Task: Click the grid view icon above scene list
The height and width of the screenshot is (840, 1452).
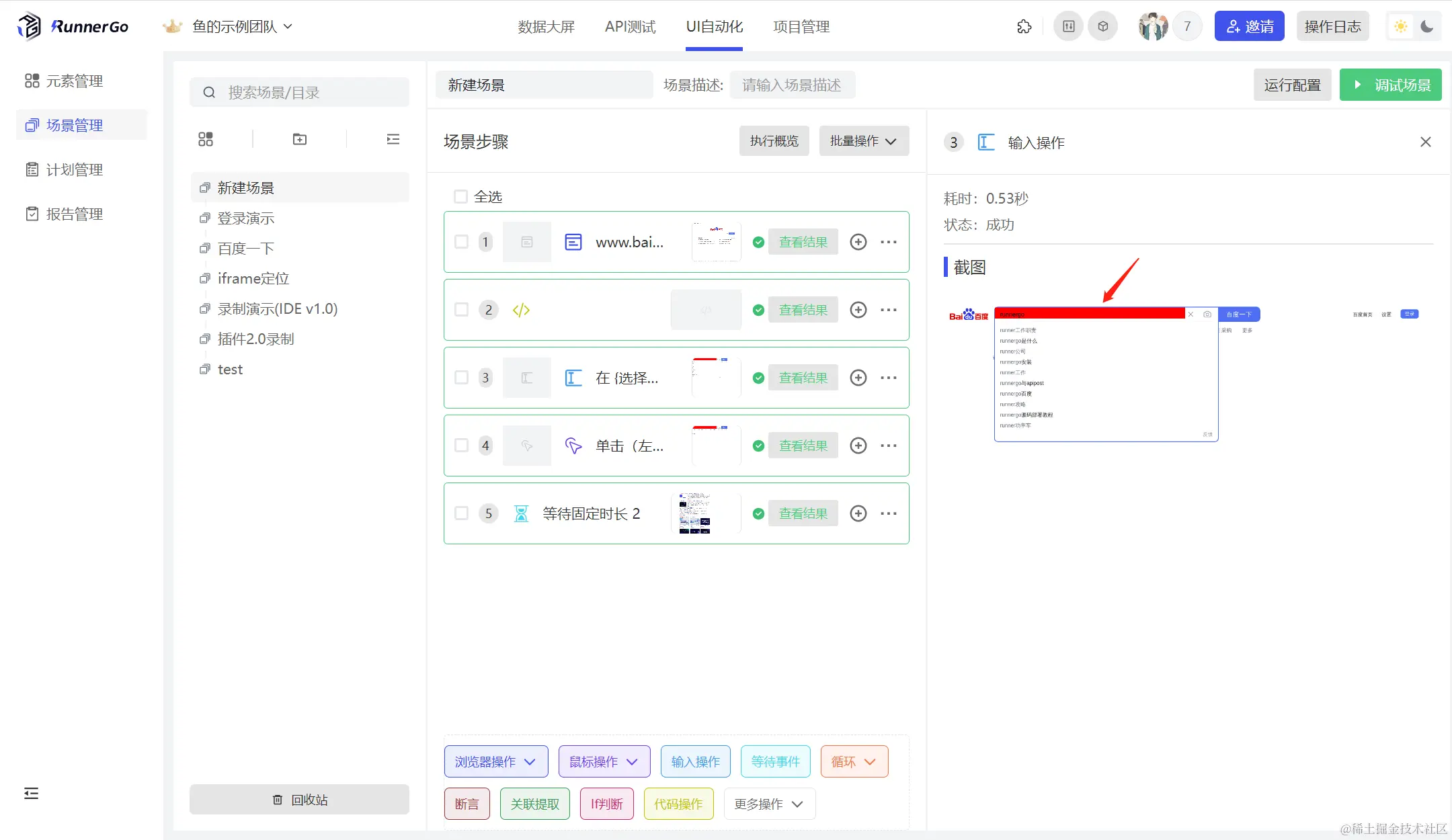Action: tap(206, 139)
